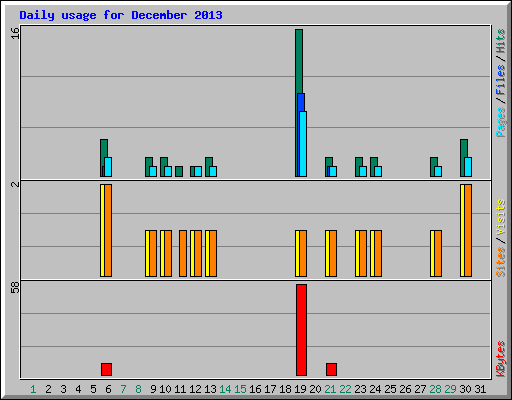Click the small red KBytes bar for day 6
Image resolution: width=512 pixels, height=400 pixels.
[106, 369]
